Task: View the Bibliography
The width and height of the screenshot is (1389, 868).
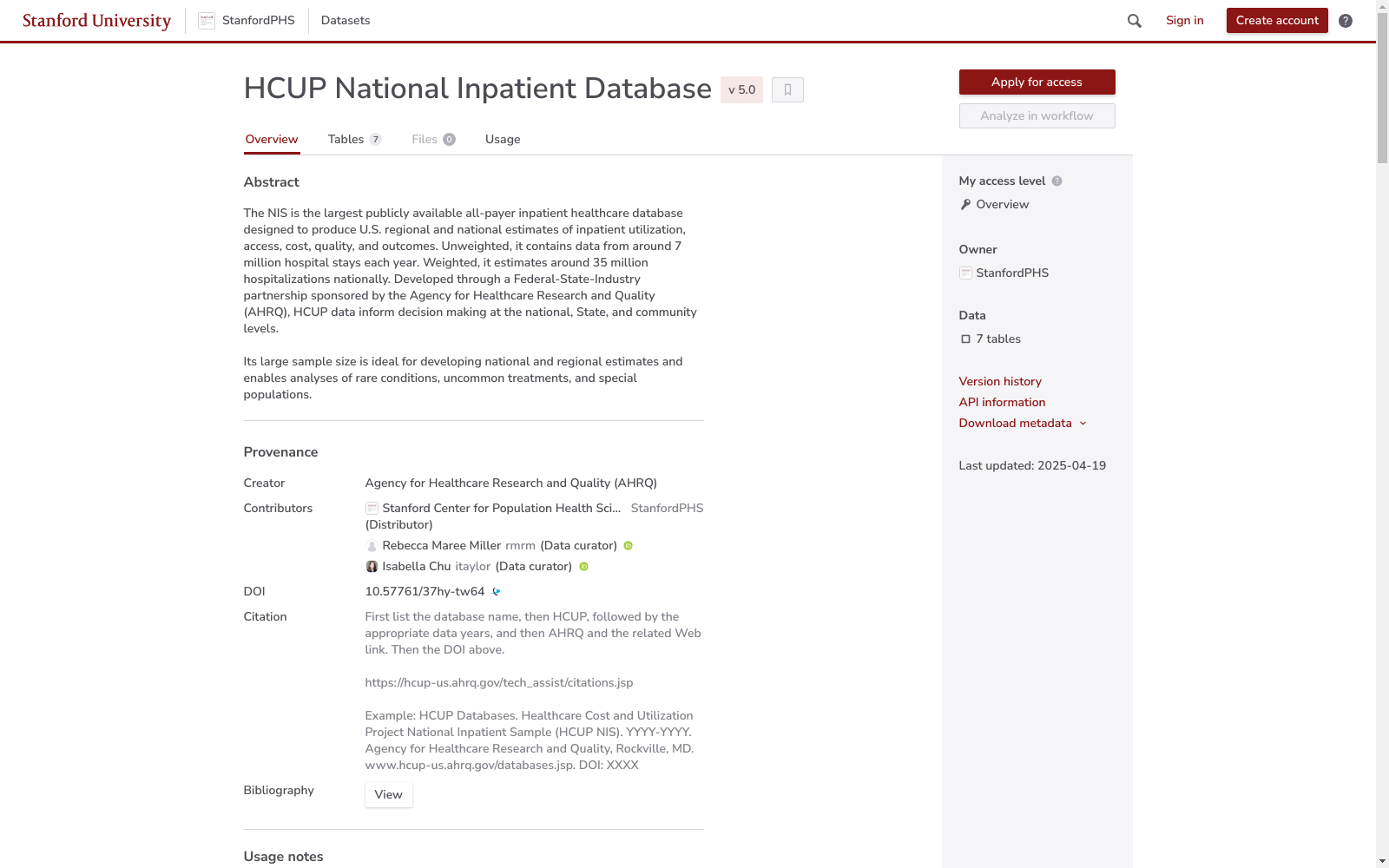Action: [388, 795]
